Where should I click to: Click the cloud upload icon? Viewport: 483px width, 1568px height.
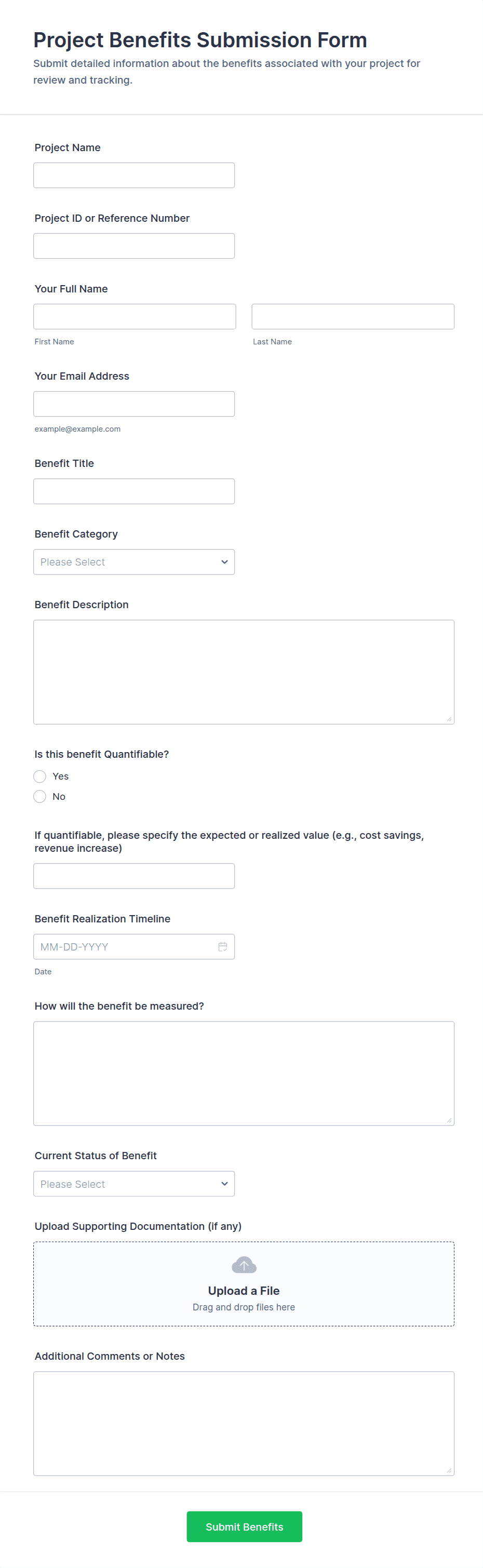click(244, 1265)
